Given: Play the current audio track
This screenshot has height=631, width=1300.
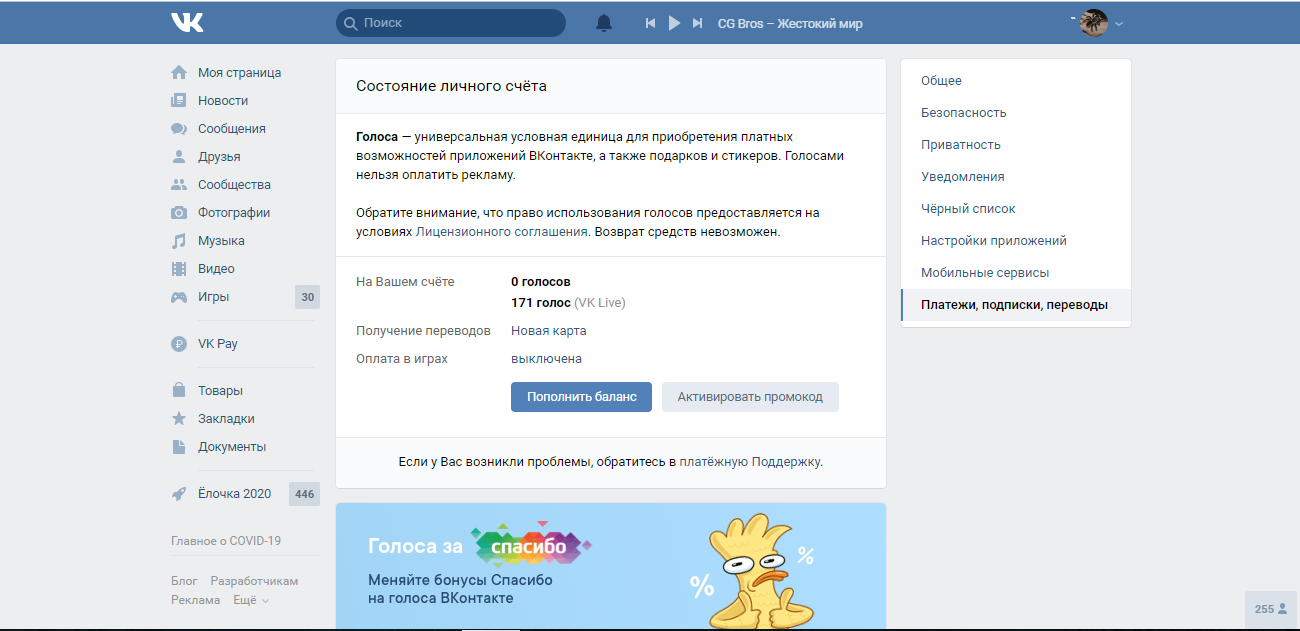Looking at the screenshot, I should [x=674, y=23].
